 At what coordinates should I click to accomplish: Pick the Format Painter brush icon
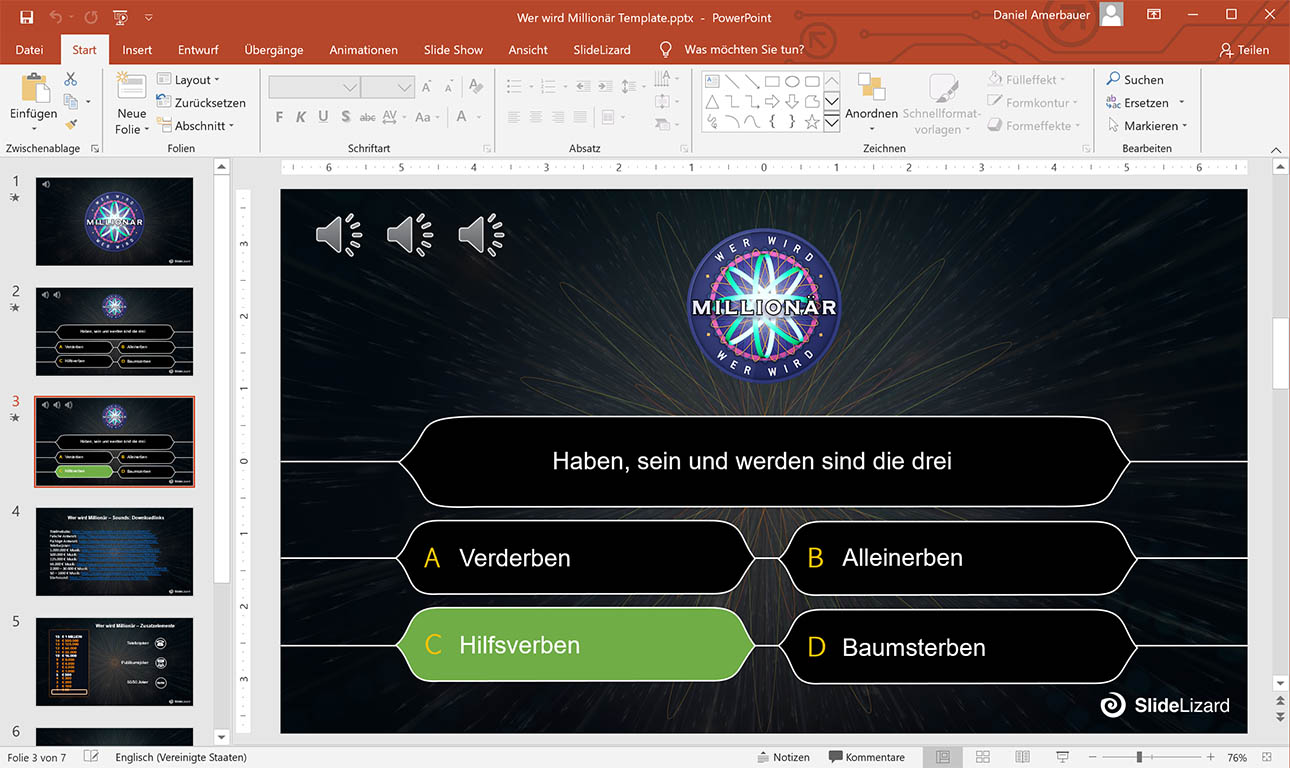pos(71,125)
